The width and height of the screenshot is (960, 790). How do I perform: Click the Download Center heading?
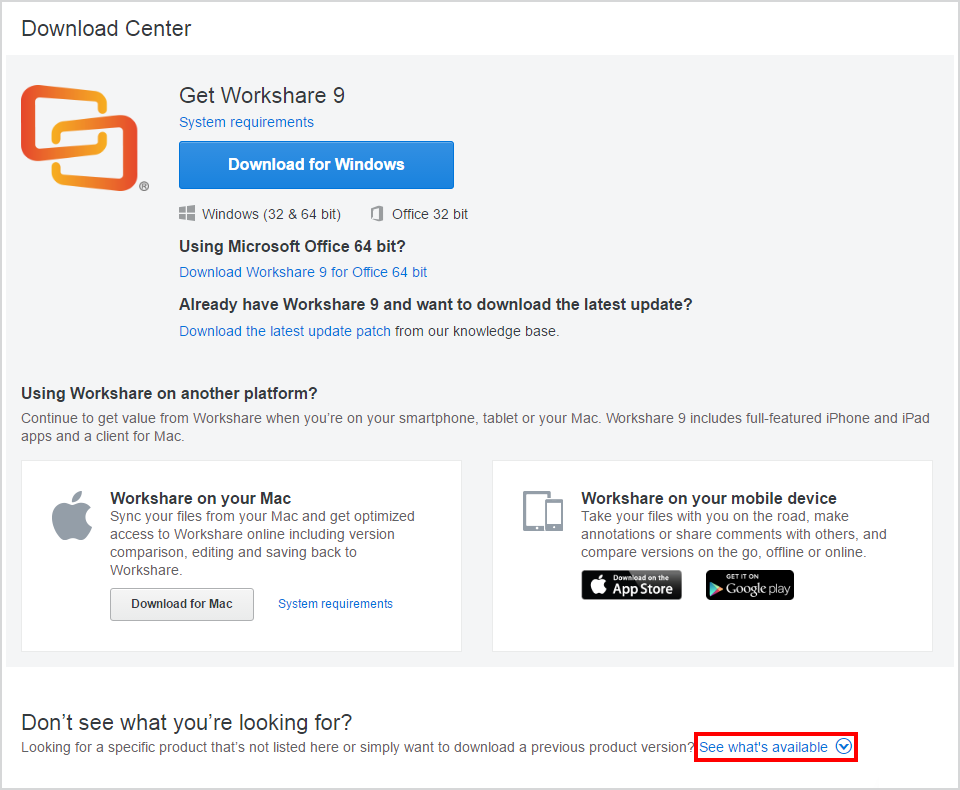(106, 29)
